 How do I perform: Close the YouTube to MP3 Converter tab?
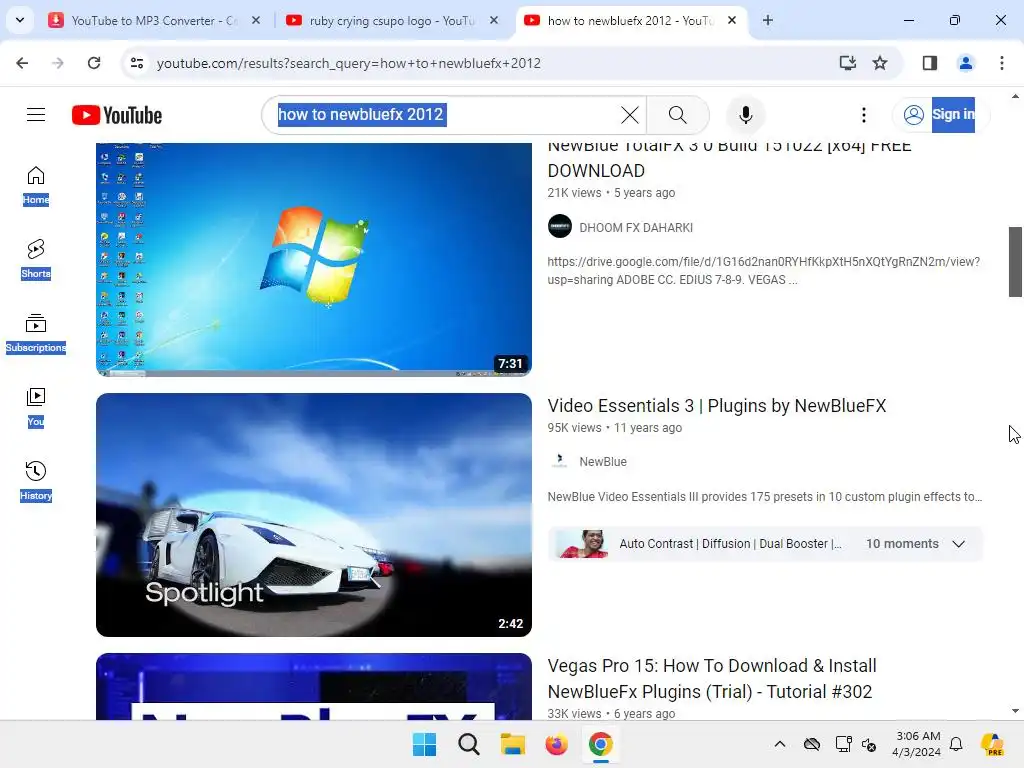(256, 20)
